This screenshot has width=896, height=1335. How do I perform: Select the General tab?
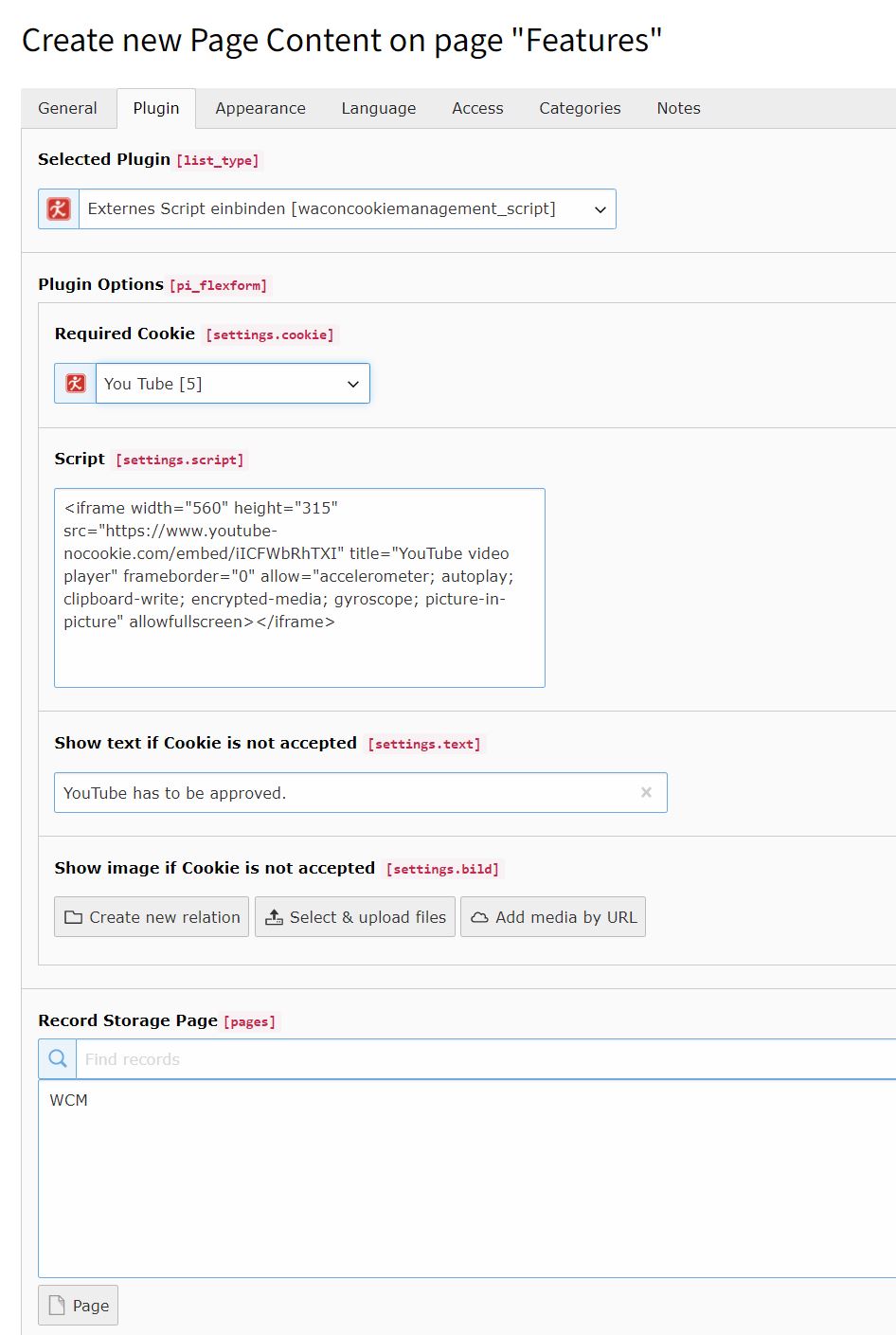(x=67, y=108)
